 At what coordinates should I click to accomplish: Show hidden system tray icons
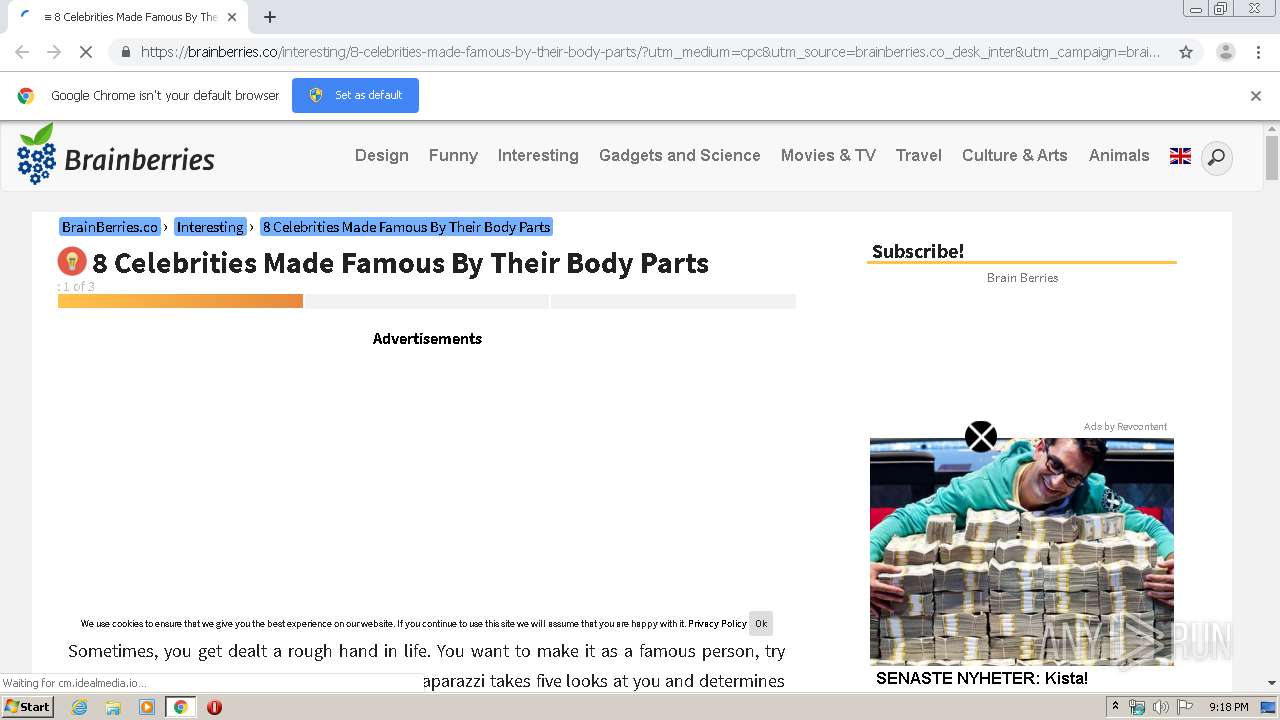[x=1115, y=707]
